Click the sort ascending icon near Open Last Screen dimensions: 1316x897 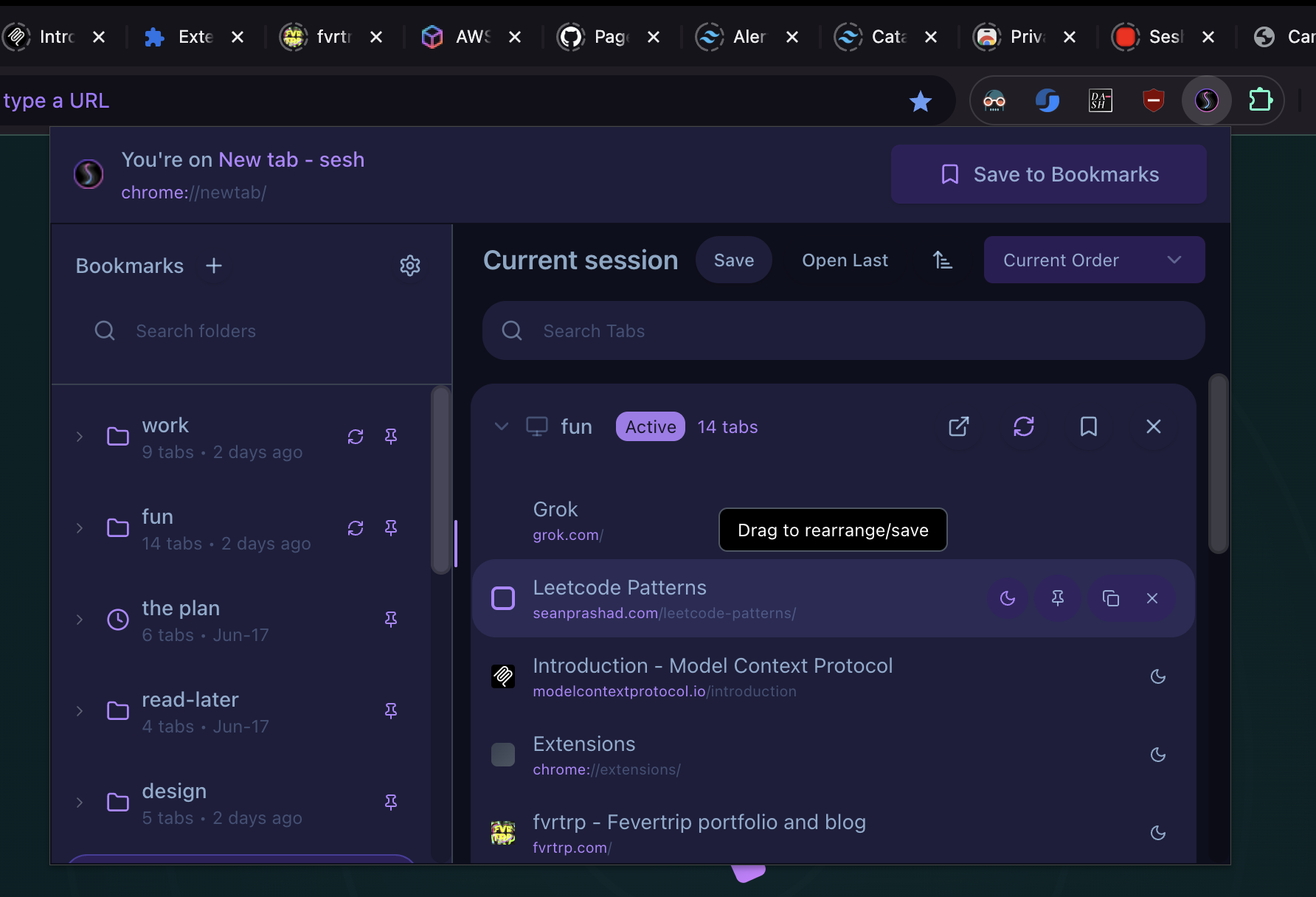[x=942, y=260]
